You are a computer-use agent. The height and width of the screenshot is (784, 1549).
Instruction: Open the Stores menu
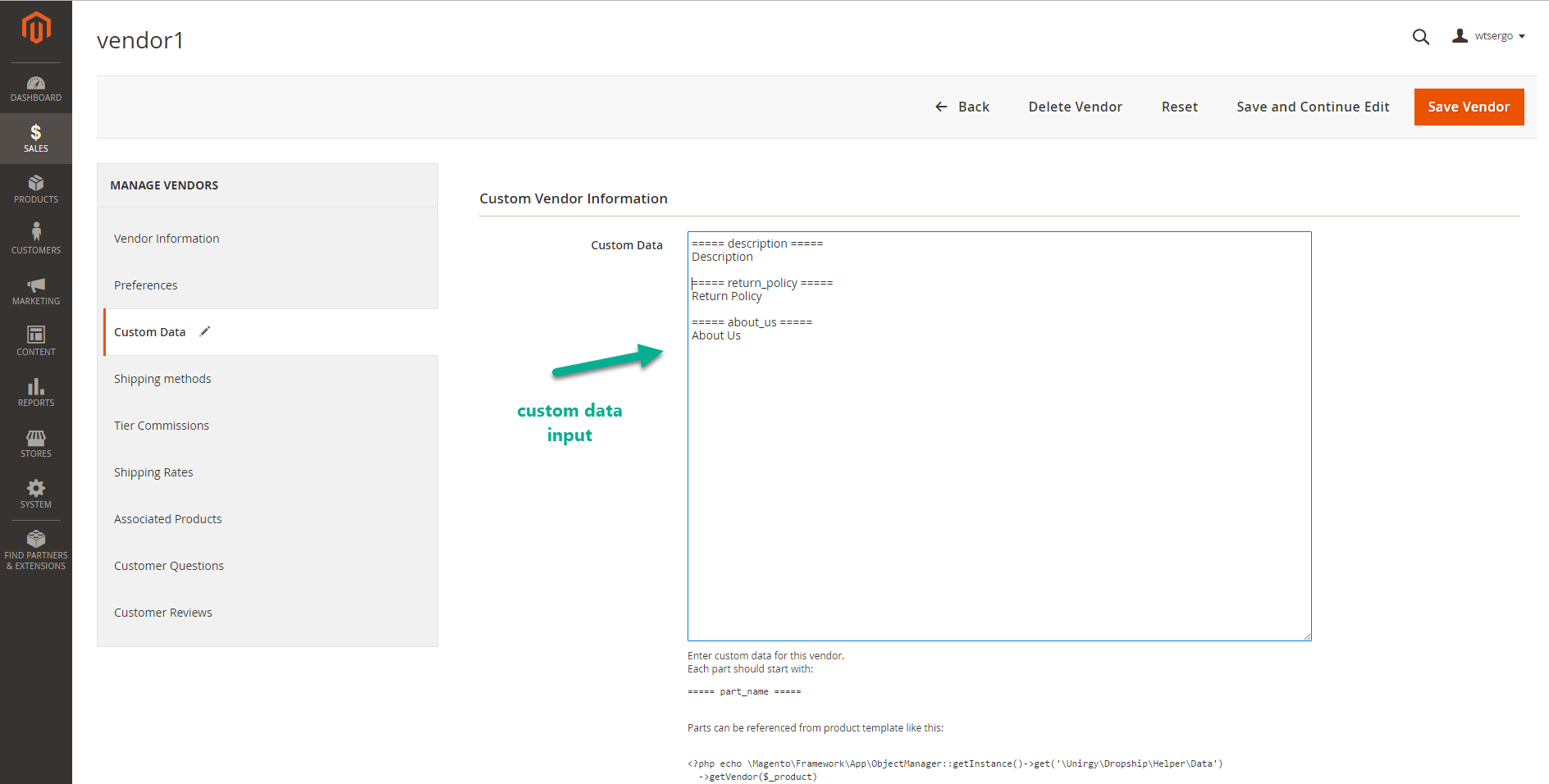36,444
